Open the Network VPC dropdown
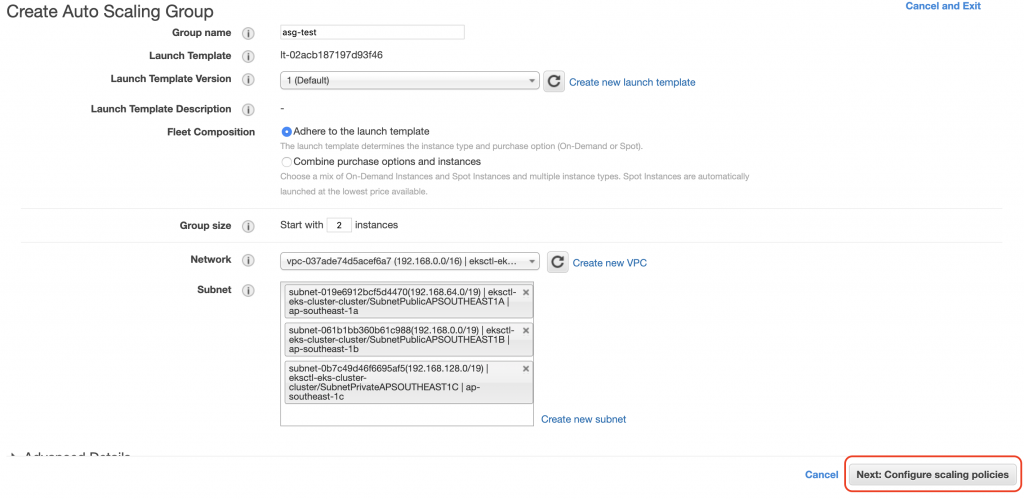The width and height of the screenshot is (1024, 499). 410,262
